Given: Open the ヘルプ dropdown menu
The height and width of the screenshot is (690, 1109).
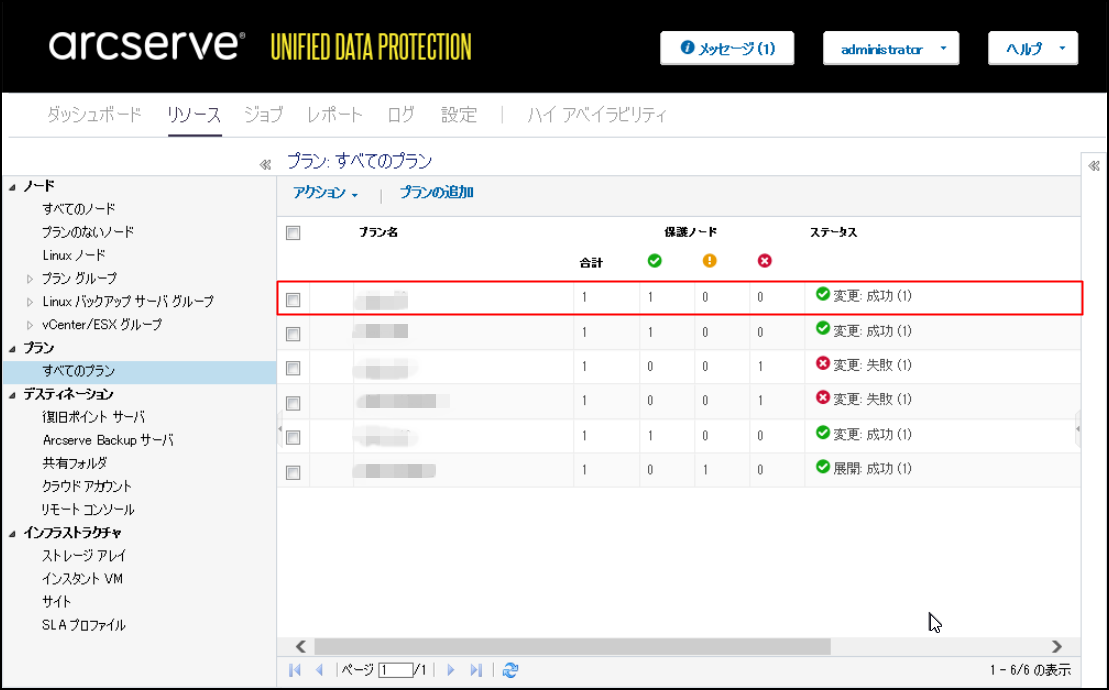Looking at the screenshot, I should pos(1033,48).
